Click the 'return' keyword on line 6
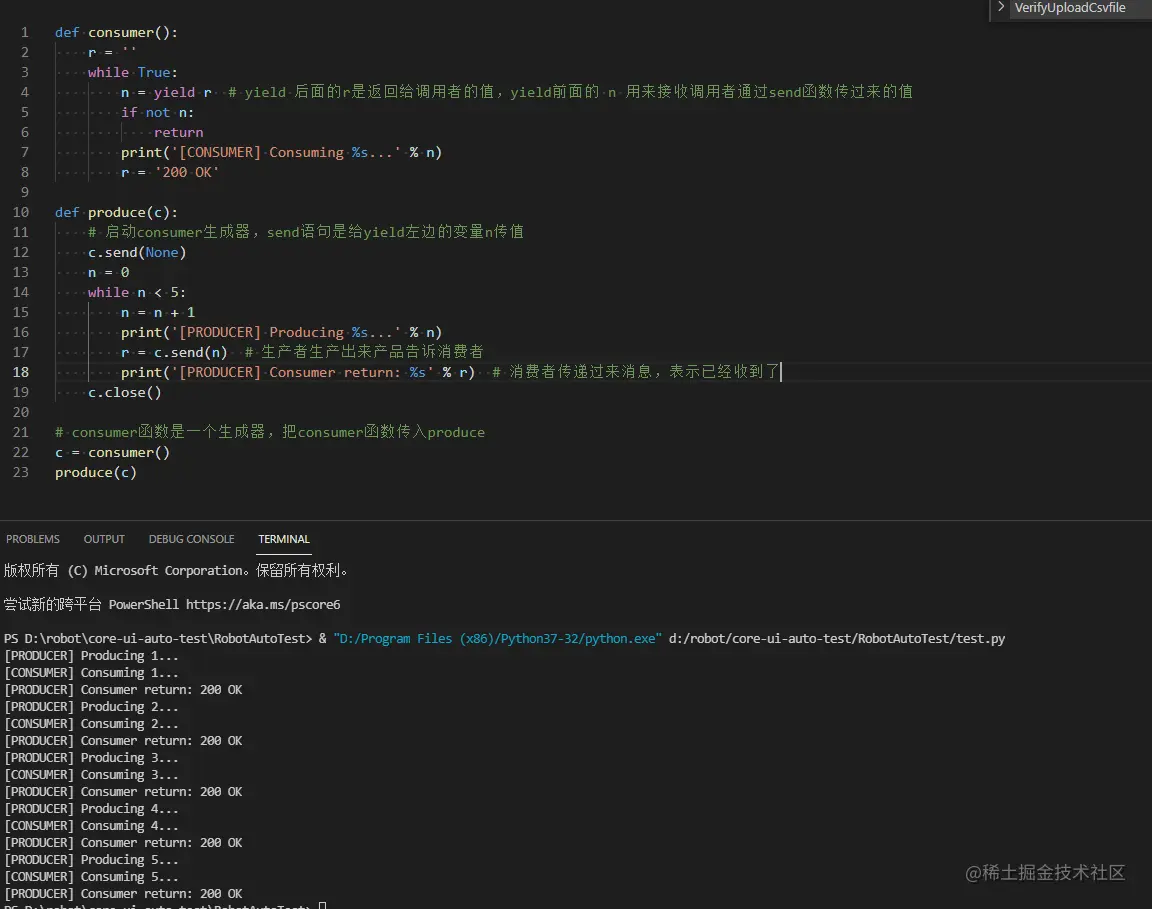This screenshot has width=1152, height=909. (179, 132)
